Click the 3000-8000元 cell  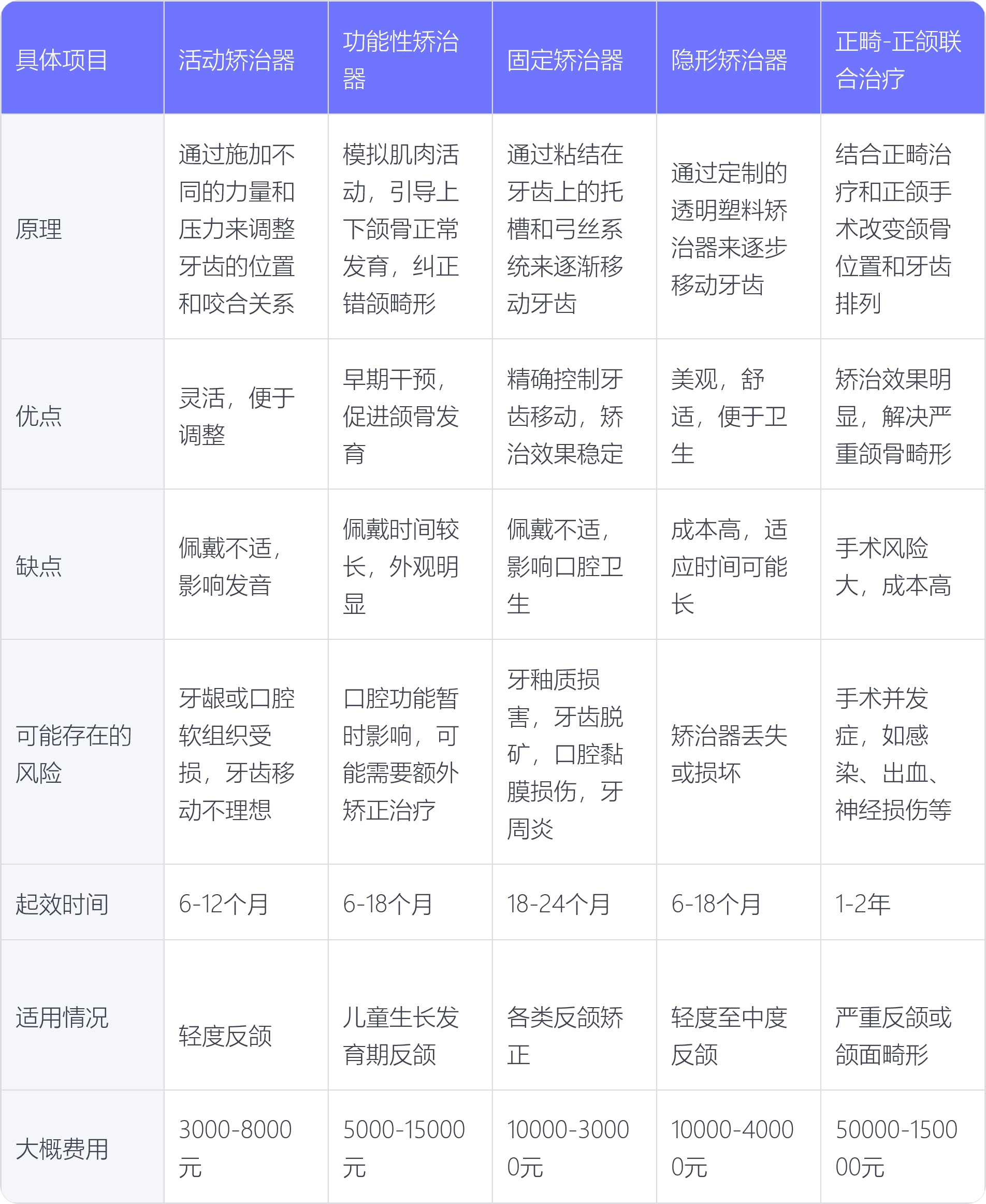(x=246, y=1146)
